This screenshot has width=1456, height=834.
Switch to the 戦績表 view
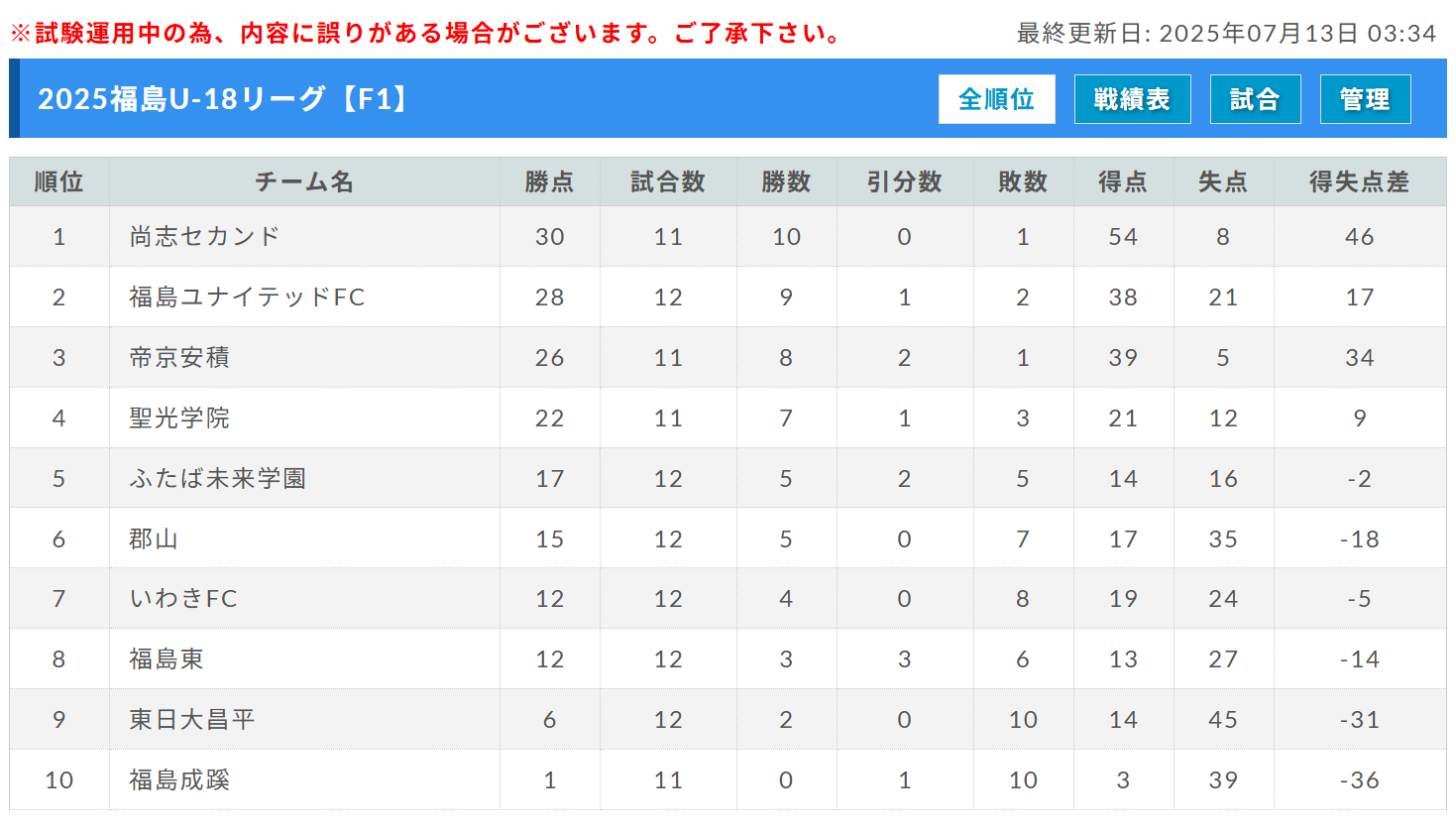(1132, 99)
